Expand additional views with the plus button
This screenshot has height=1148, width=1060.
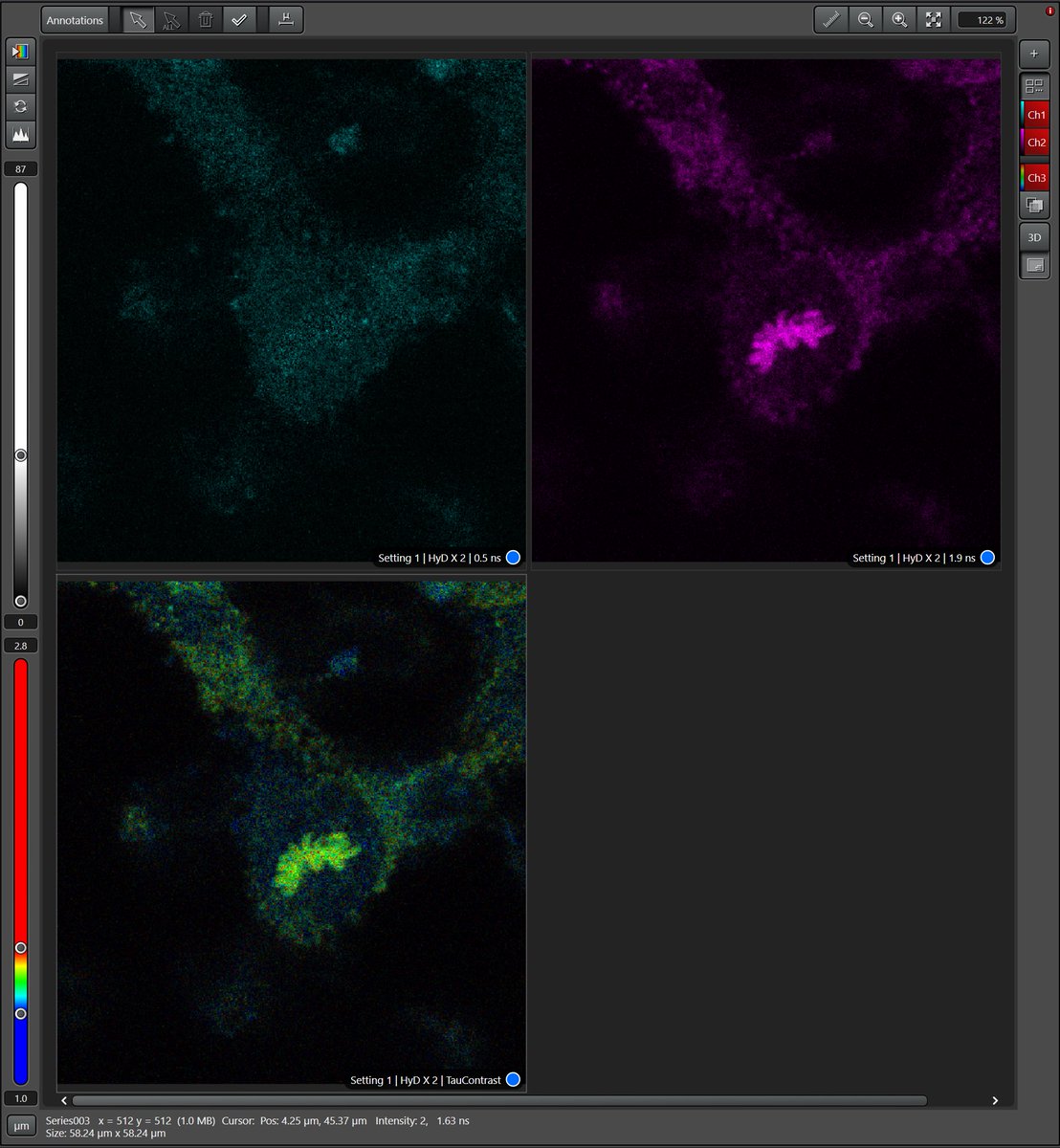(x=1034, y=54)
